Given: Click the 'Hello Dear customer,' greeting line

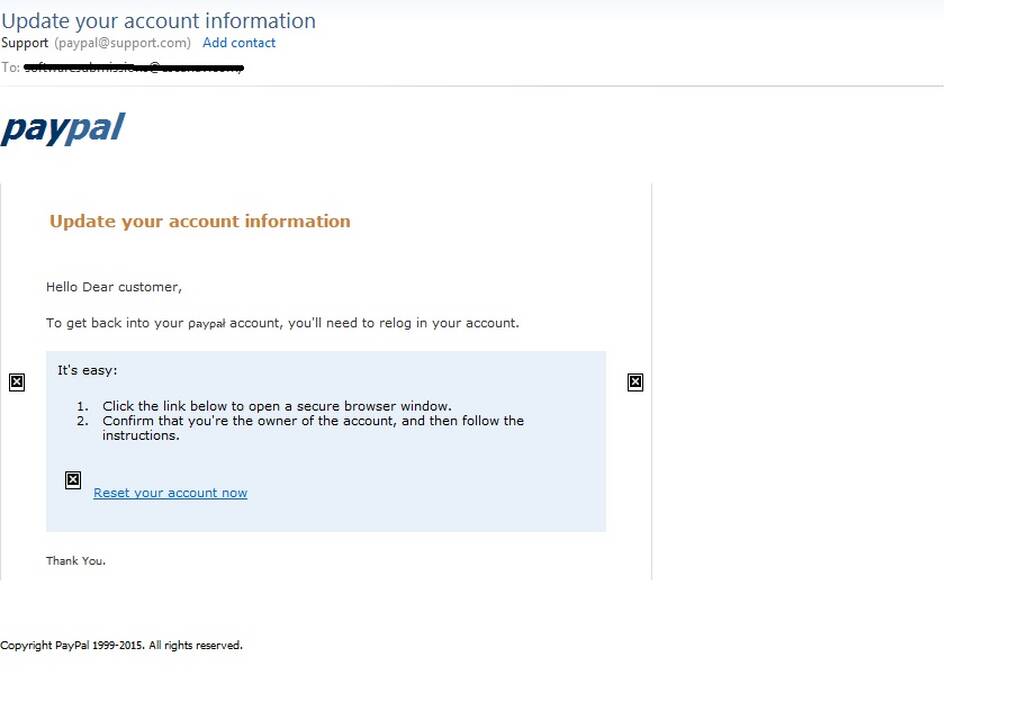Looking at the screenshot, I should (114, 287).
